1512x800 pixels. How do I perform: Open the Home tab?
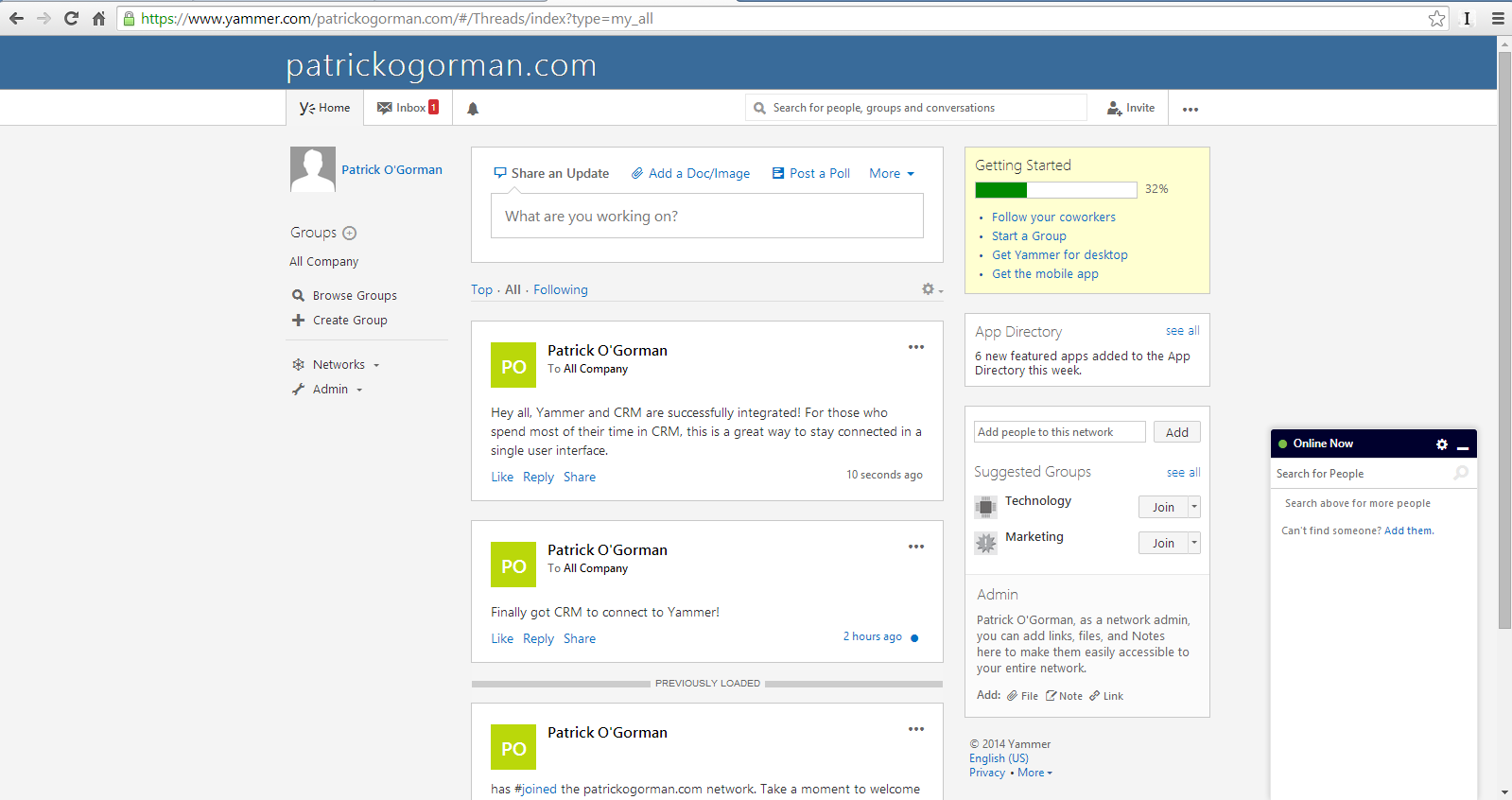pos(324,108)
